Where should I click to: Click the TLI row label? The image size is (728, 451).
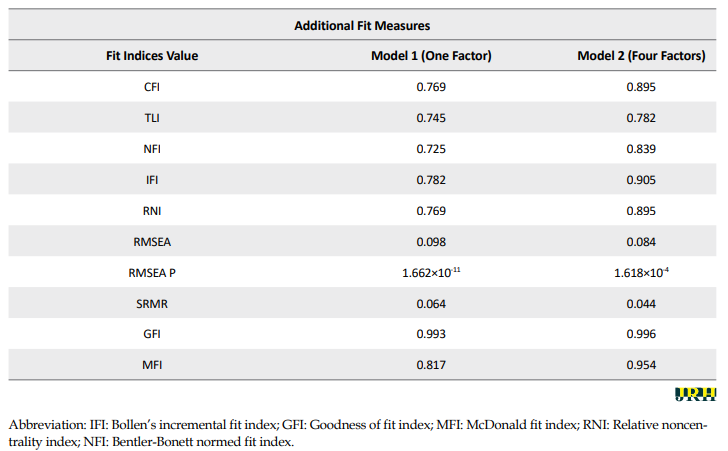coord(152,118)
